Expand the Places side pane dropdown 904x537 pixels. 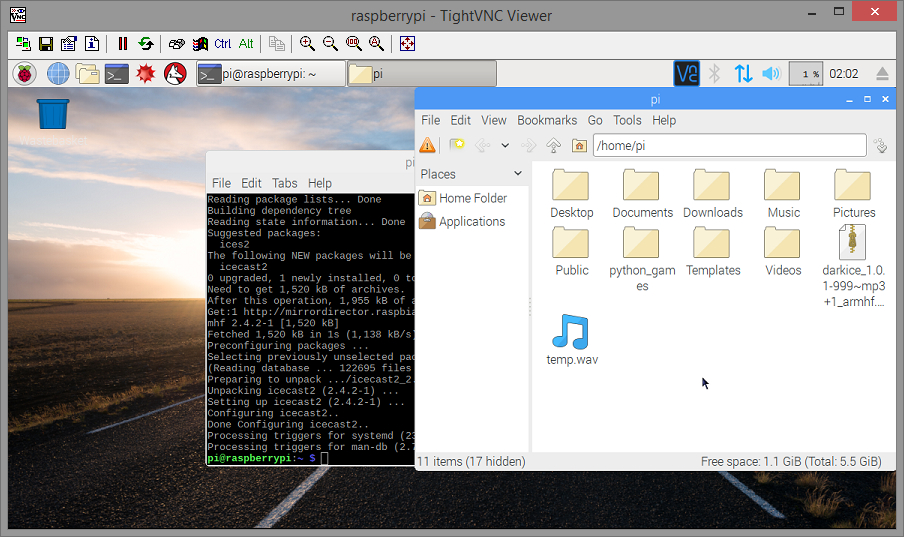coord(518,174)
